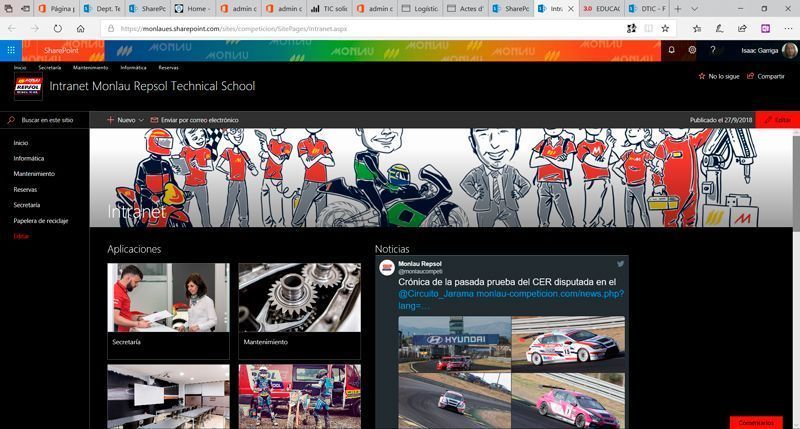This screenshot has width=800, height=429.
Task: Select Papelera de reciclaje in side navigation
Action: (x=41, y=221)
